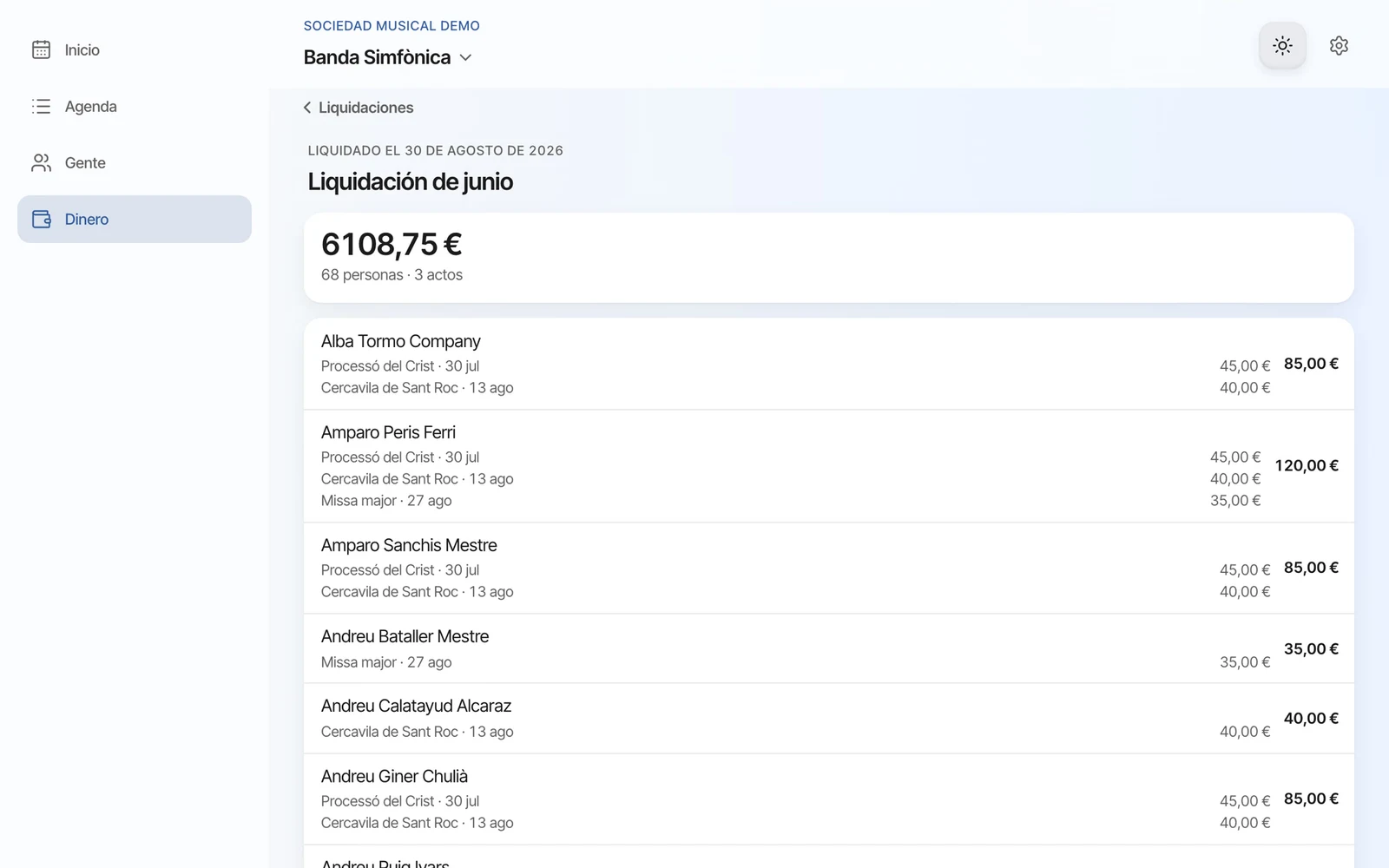This screenshot has height=868, width=1389.
Task: Click the Gente people icon
Action: pos(41,162)
